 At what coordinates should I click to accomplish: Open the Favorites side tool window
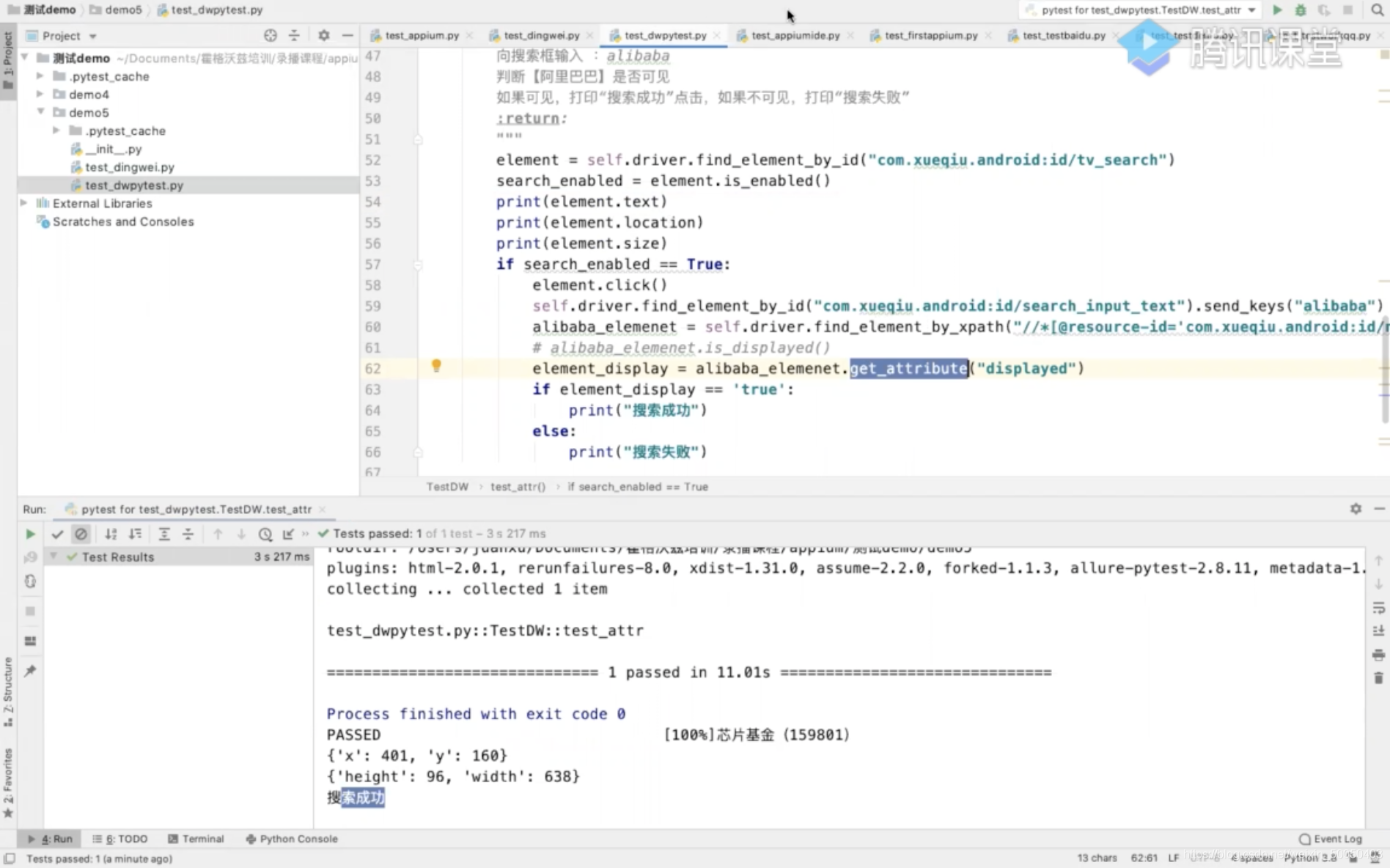[x=8, y=781]
